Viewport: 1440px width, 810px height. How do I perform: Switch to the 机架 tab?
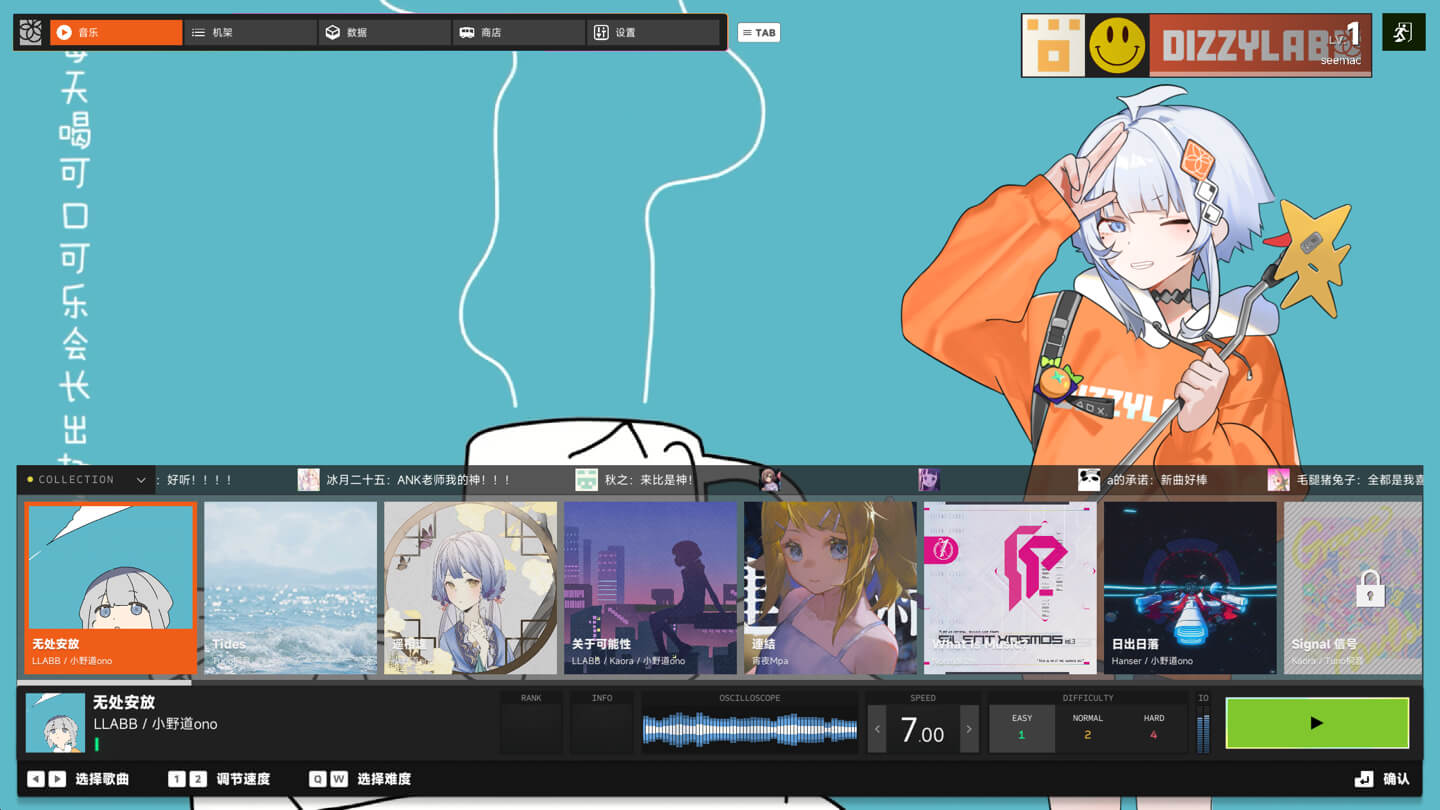click(x=250, y=33)
